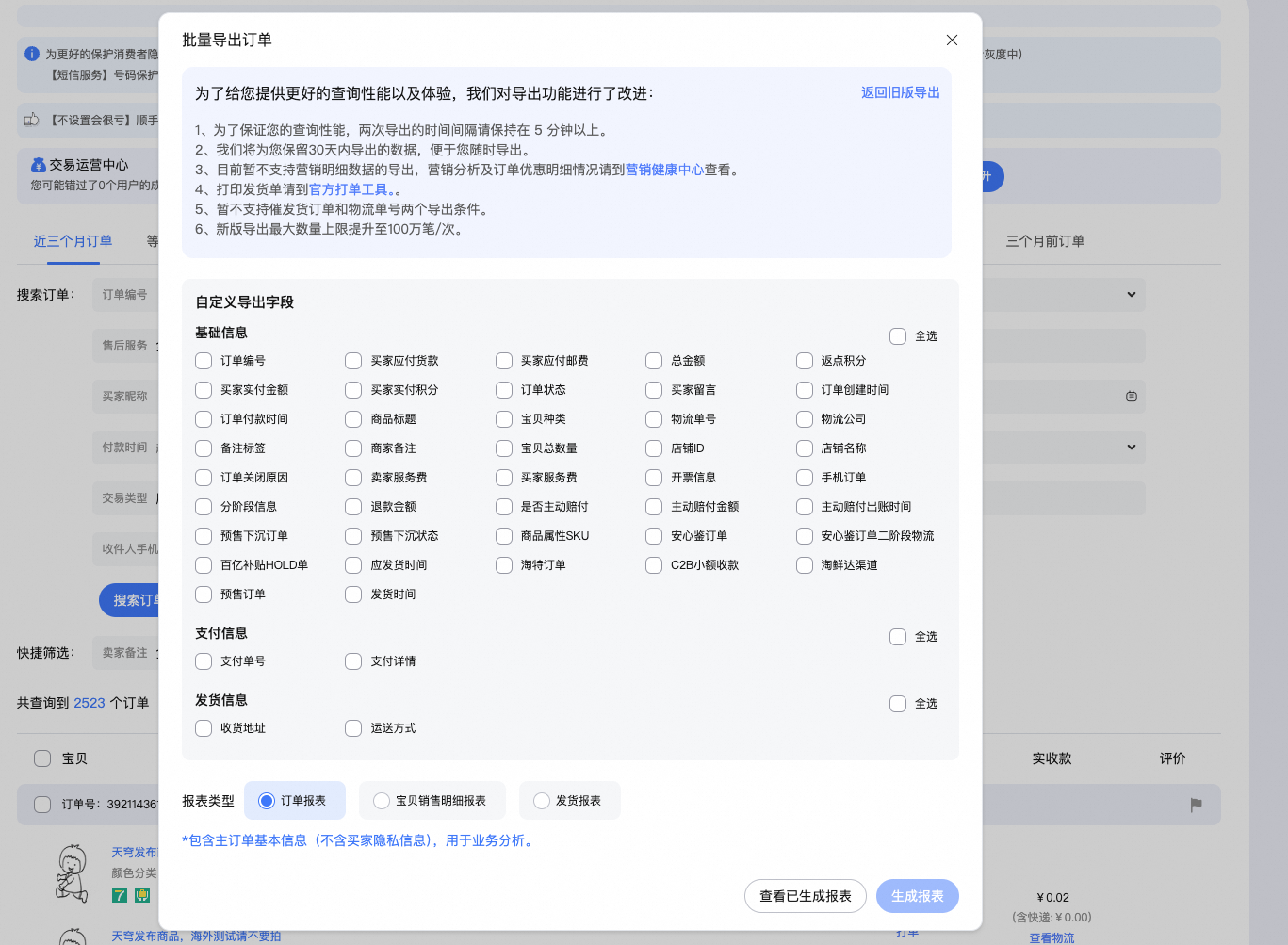
Task: Check the 商品属性SKU field
Action: tap(504, 536)
